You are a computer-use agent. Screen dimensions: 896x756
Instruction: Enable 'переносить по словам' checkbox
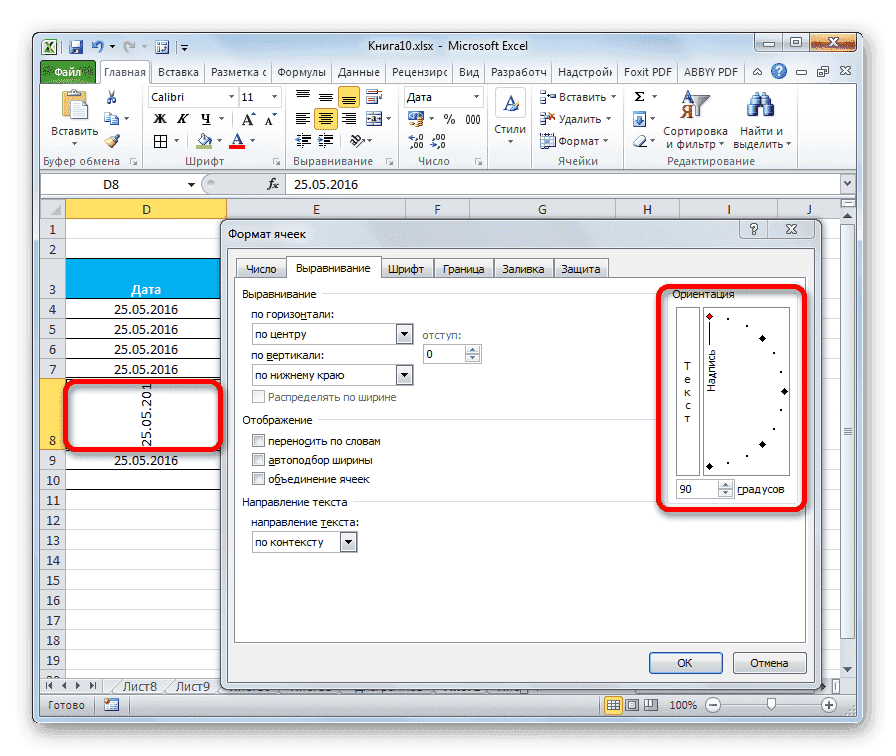click(x=260, y=441)
